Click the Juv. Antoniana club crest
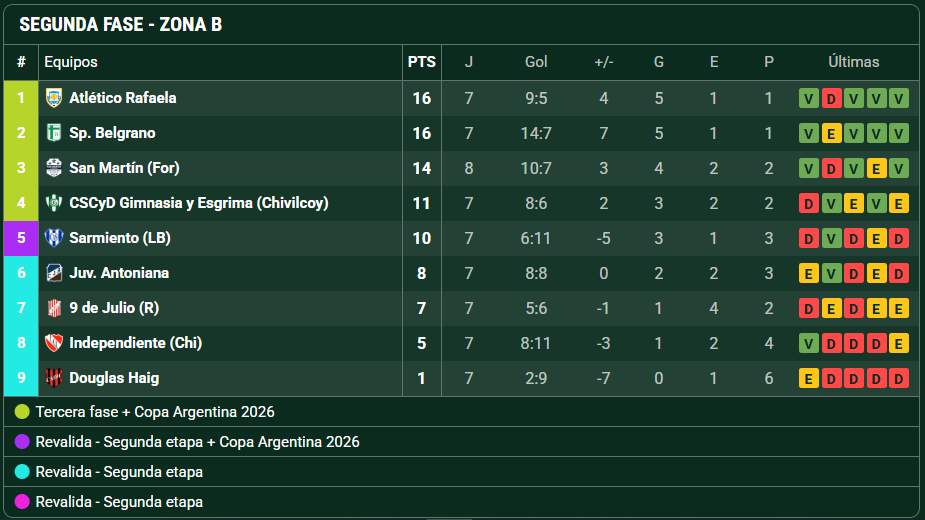This screenshot has width=925, height=520. click(54, 273)
